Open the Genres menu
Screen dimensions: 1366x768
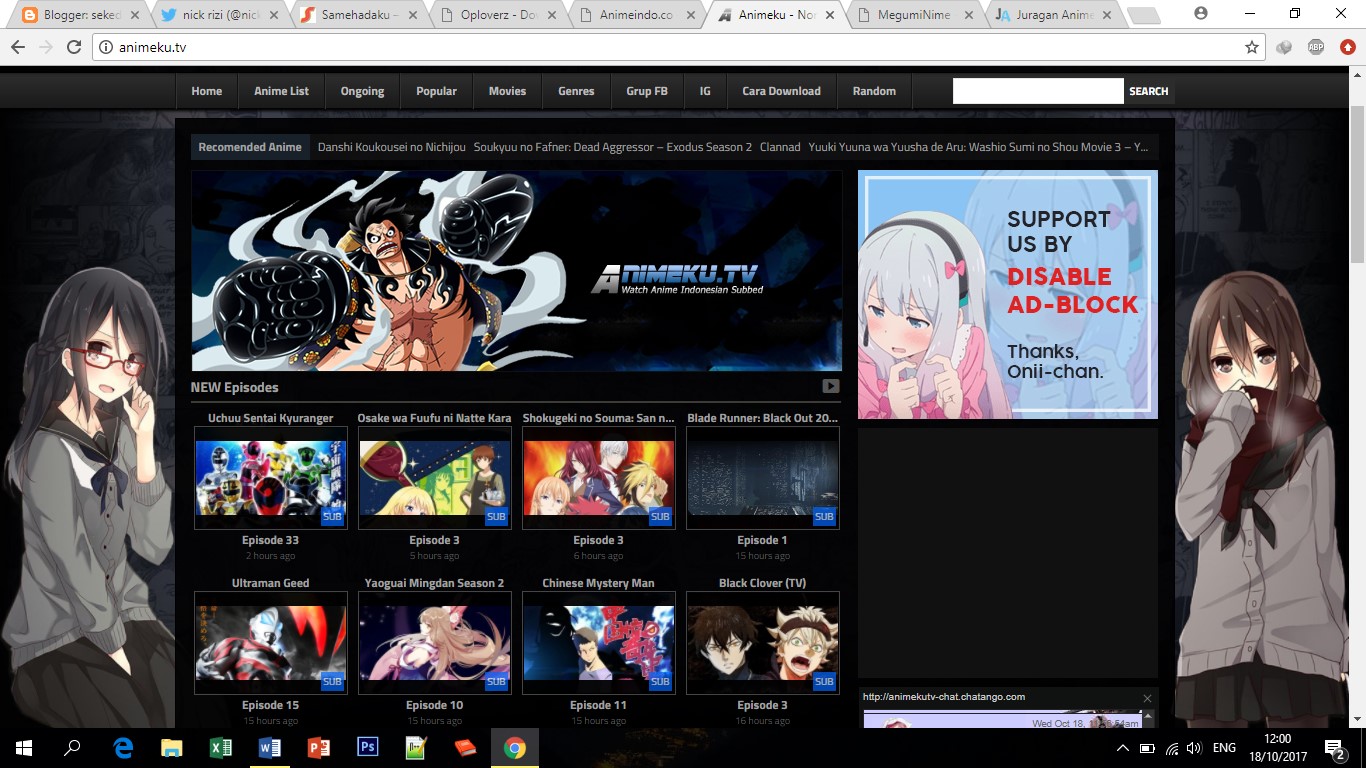(x=576, y=91)
